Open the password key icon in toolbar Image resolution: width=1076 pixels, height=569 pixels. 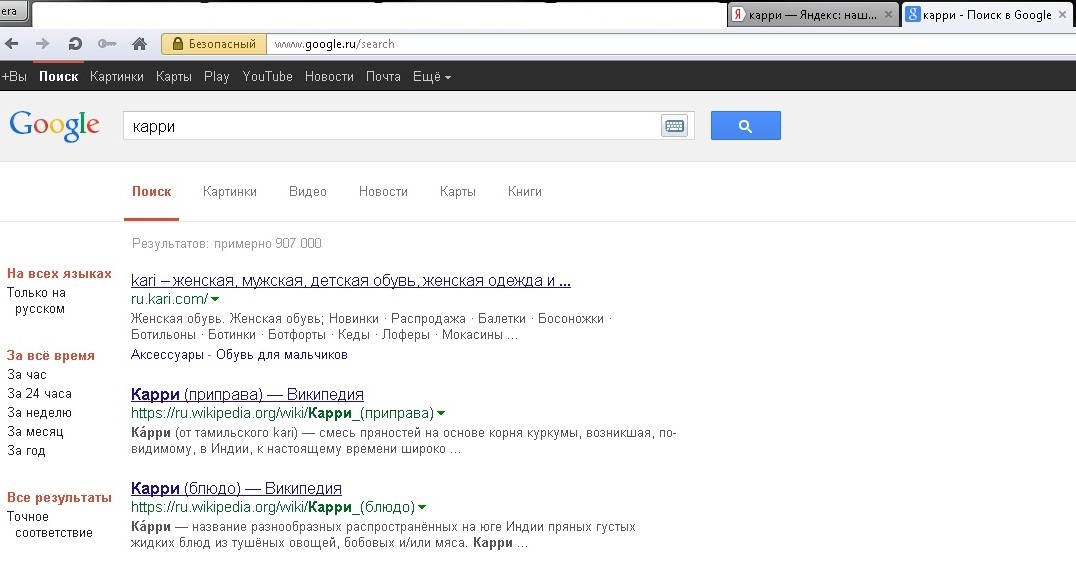[106, 44]
